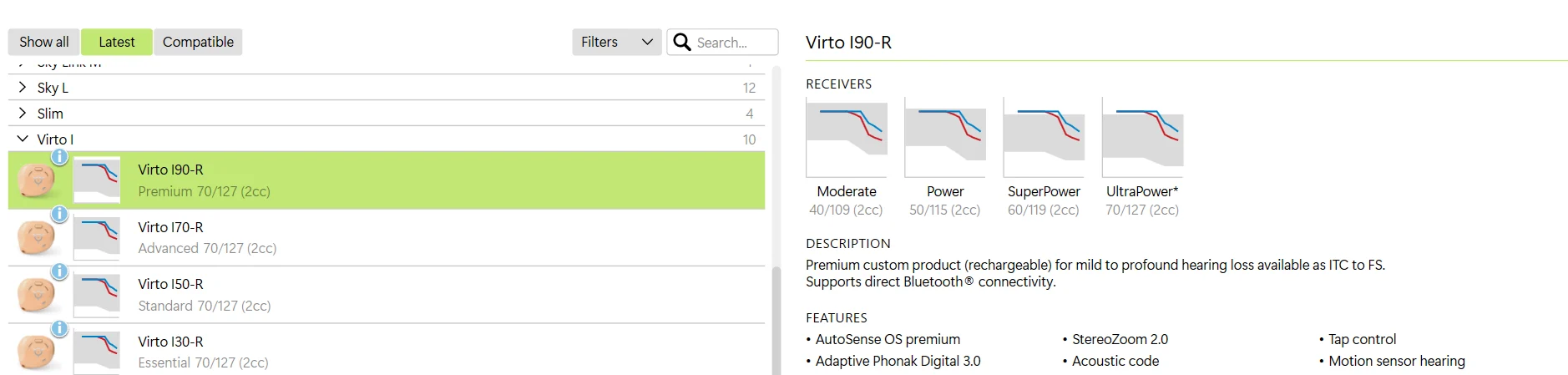Open the Filters dropdown
The image size is (1568, 375).
[x=616, y=42]
